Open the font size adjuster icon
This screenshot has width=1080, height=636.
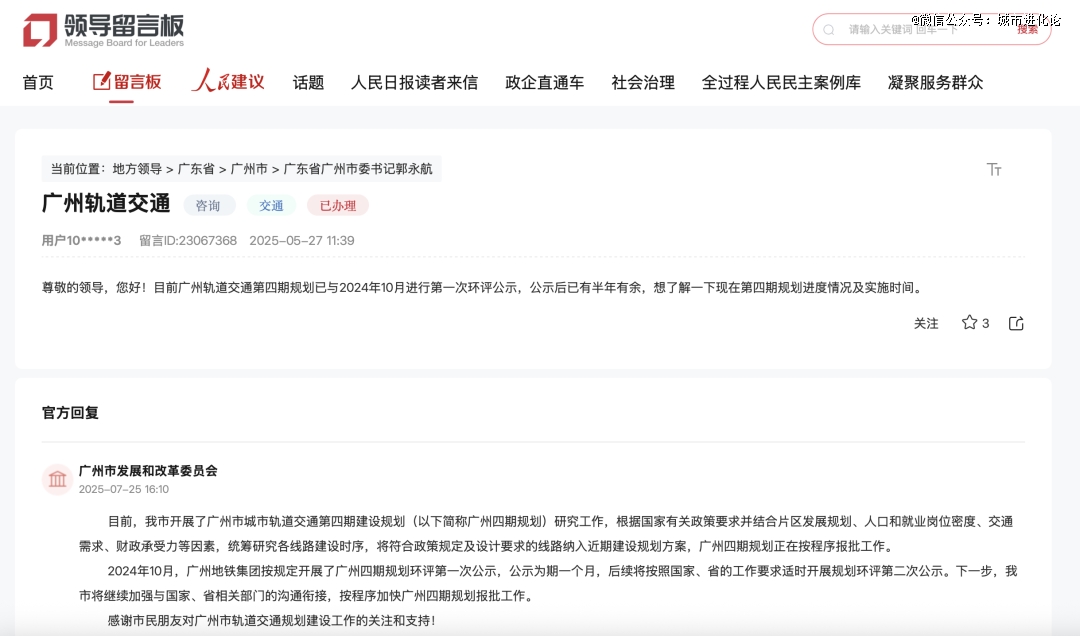point(994,170)
